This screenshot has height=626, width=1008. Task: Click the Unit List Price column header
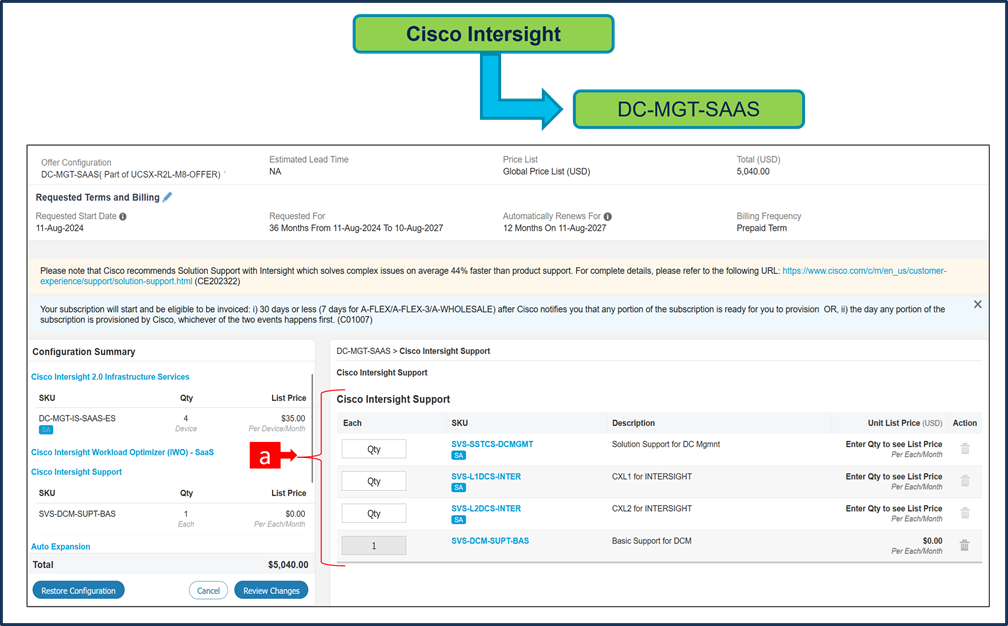pyautogui.click(x=904, y=423)
